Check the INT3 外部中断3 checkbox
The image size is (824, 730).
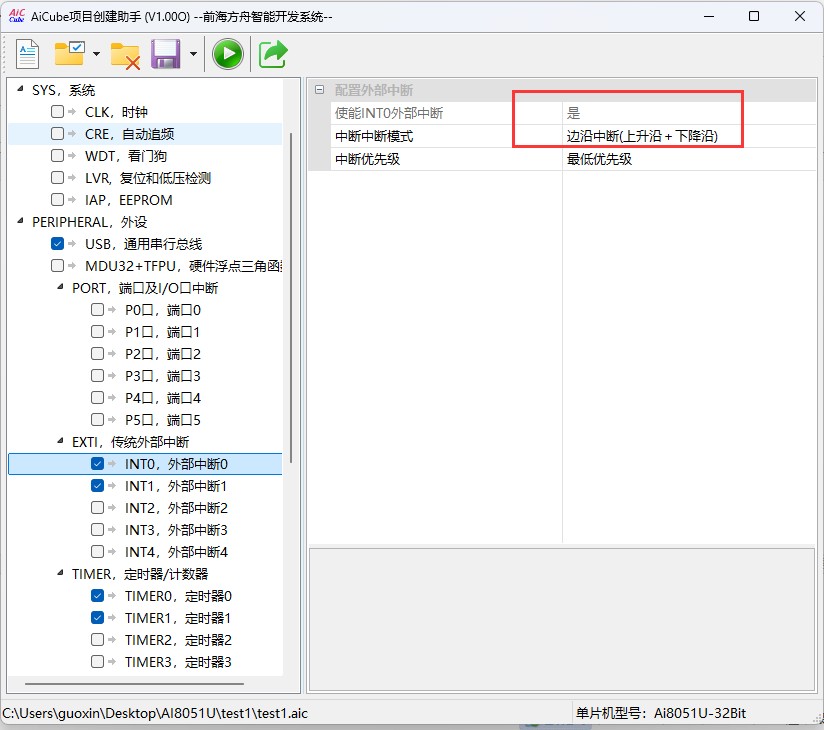point(97,529)
